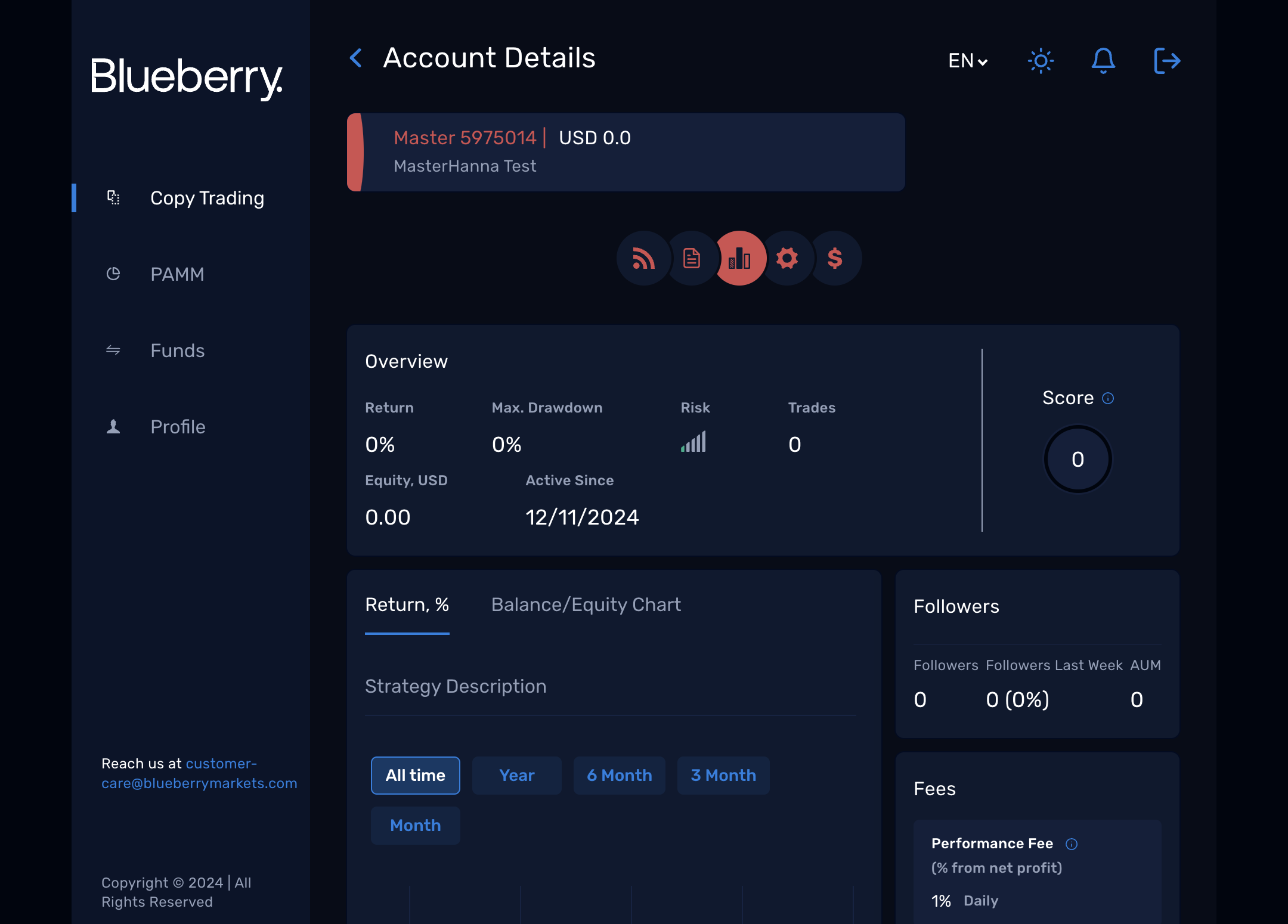Switch to Balance/Equity Chart tab
The width and height of the screenshot is (1288, 924).
(586, 605)
